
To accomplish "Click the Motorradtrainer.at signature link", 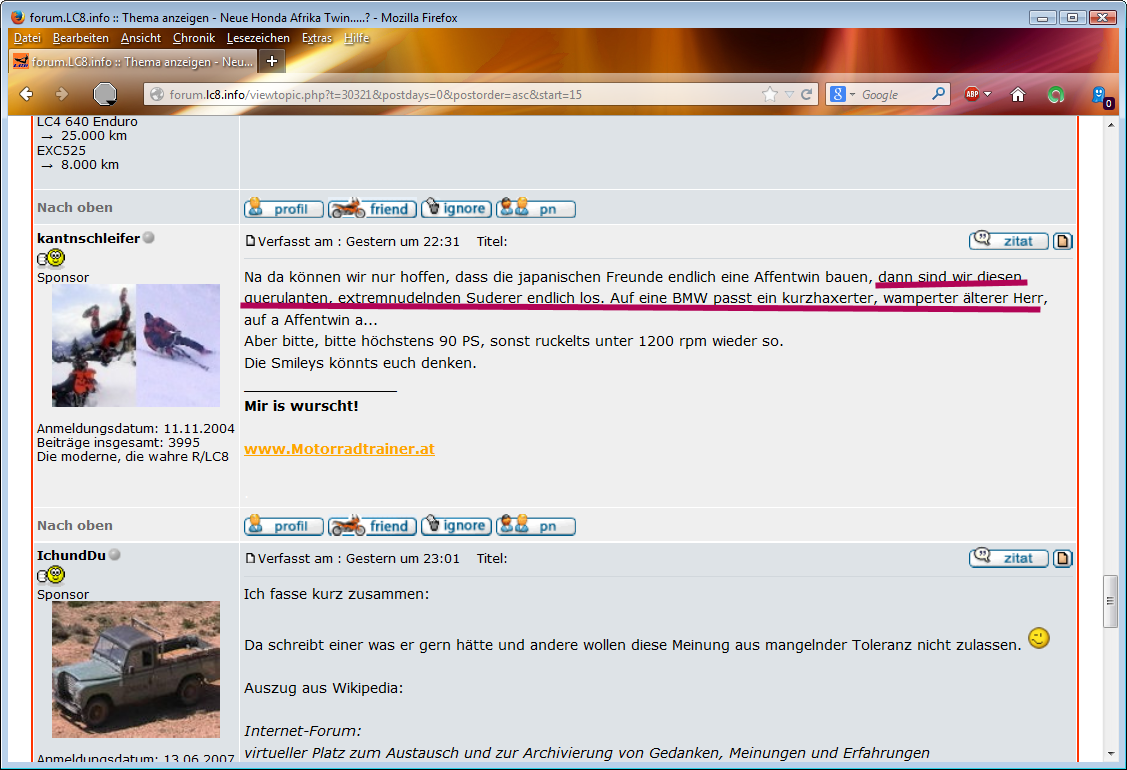I will point(339,449).
